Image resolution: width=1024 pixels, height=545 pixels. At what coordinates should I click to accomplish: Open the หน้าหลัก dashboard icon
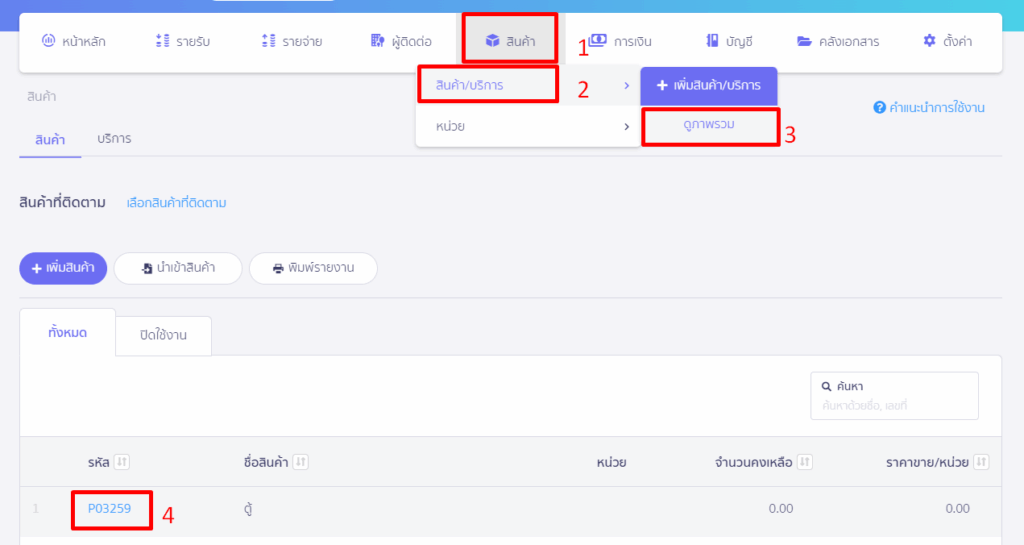click(x=48, y=40)
